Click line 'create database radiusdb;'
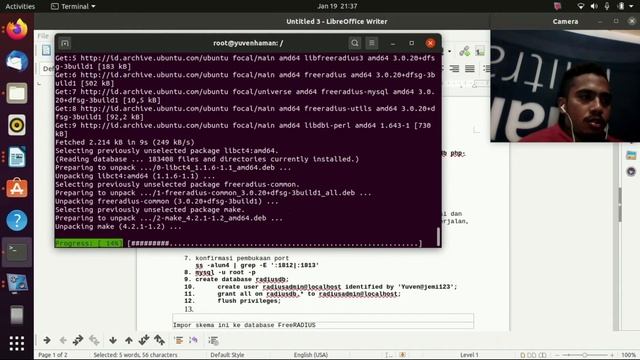The height and width of the screenshot is (360, 640). (x=242, y=279)
